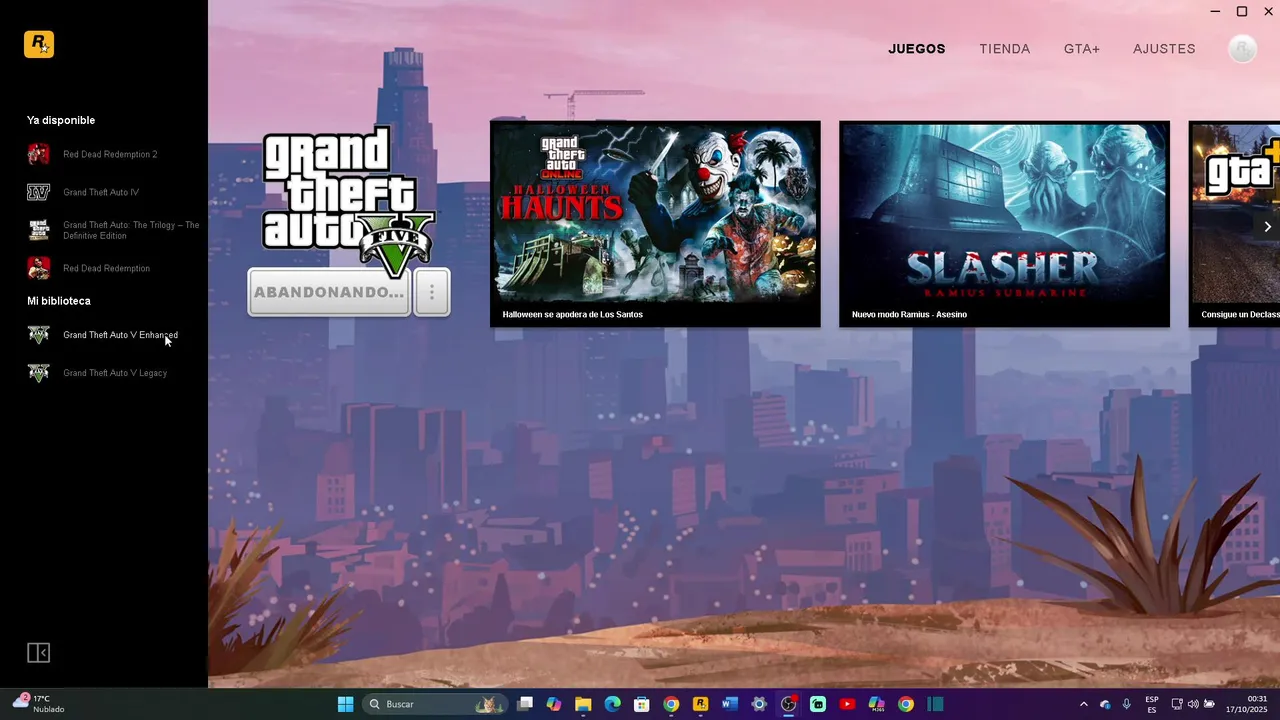The width and height of the screenshot is (1280, 720).
Task: Click the Rockstar Games logo in the launcher
Action: [x=39, y=44]
